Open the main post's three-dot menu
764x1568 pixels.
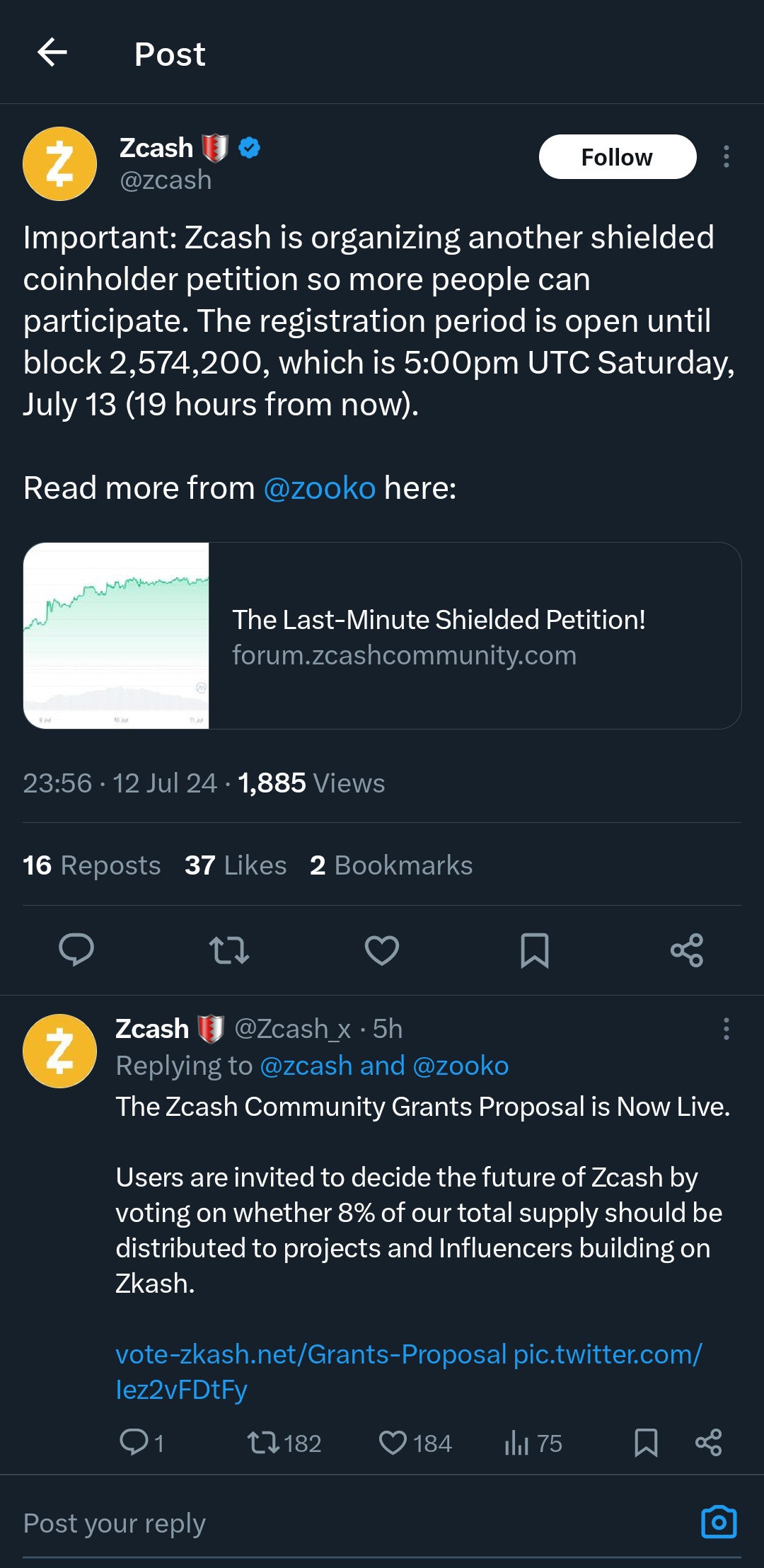pyautogui.click(x=726, y=156)
